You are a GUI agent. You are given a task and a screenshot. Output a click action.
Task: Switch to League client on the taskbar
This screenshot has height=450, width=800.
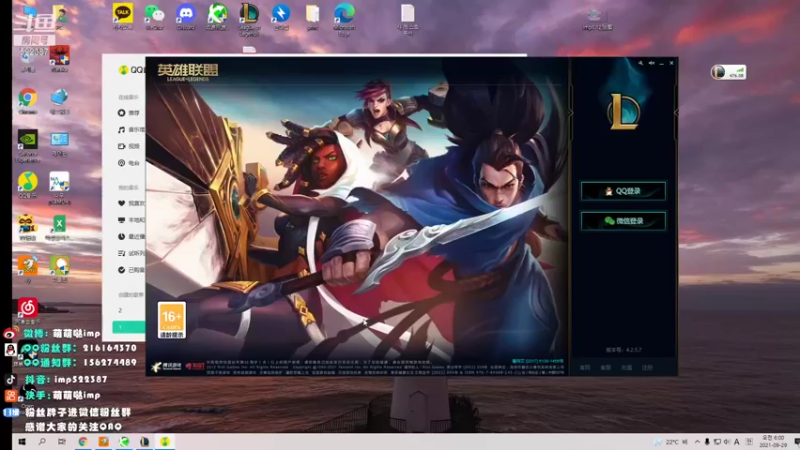click(x=144, y=442)
